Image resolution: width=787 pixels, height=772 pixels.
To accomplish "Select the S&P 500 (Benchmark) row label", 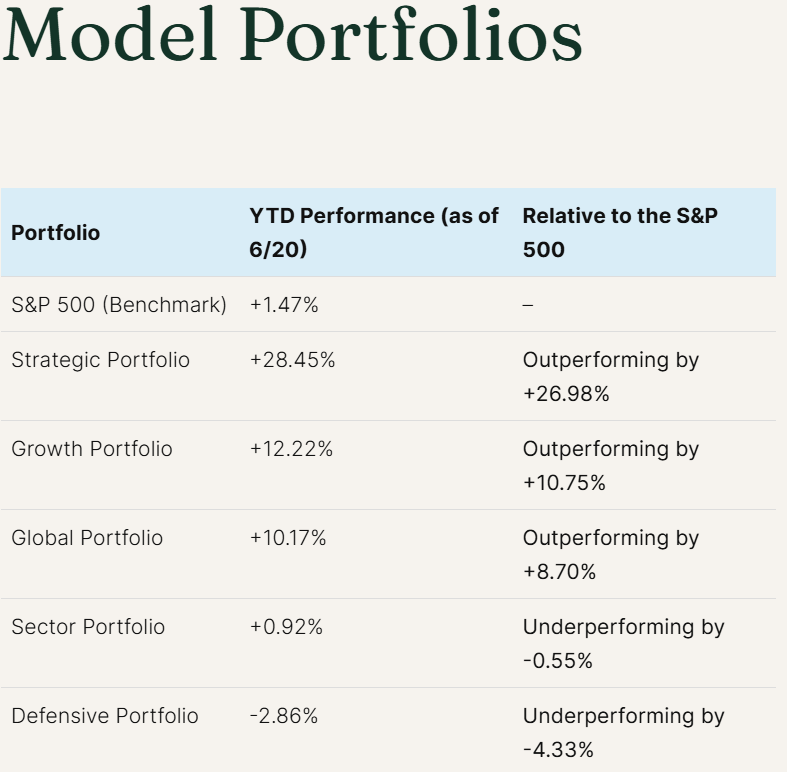I will (119, 305).
